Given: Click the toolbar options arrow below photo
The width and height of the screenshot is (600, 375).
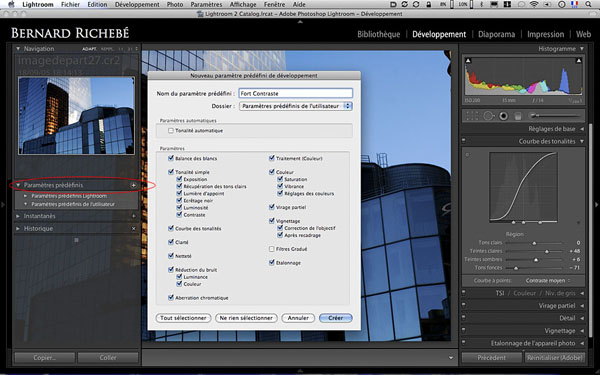Looking at the screenshot, I should tap(451, 358).
